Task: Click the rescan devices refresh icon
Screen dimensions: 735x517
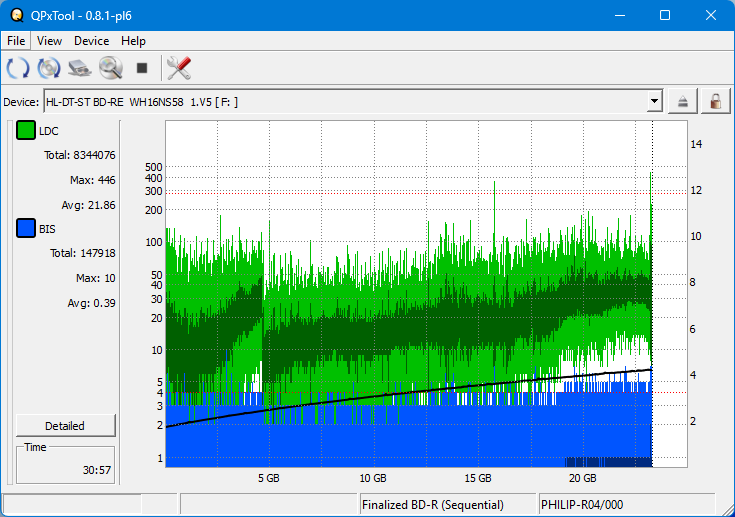Action: click(18, 68)
